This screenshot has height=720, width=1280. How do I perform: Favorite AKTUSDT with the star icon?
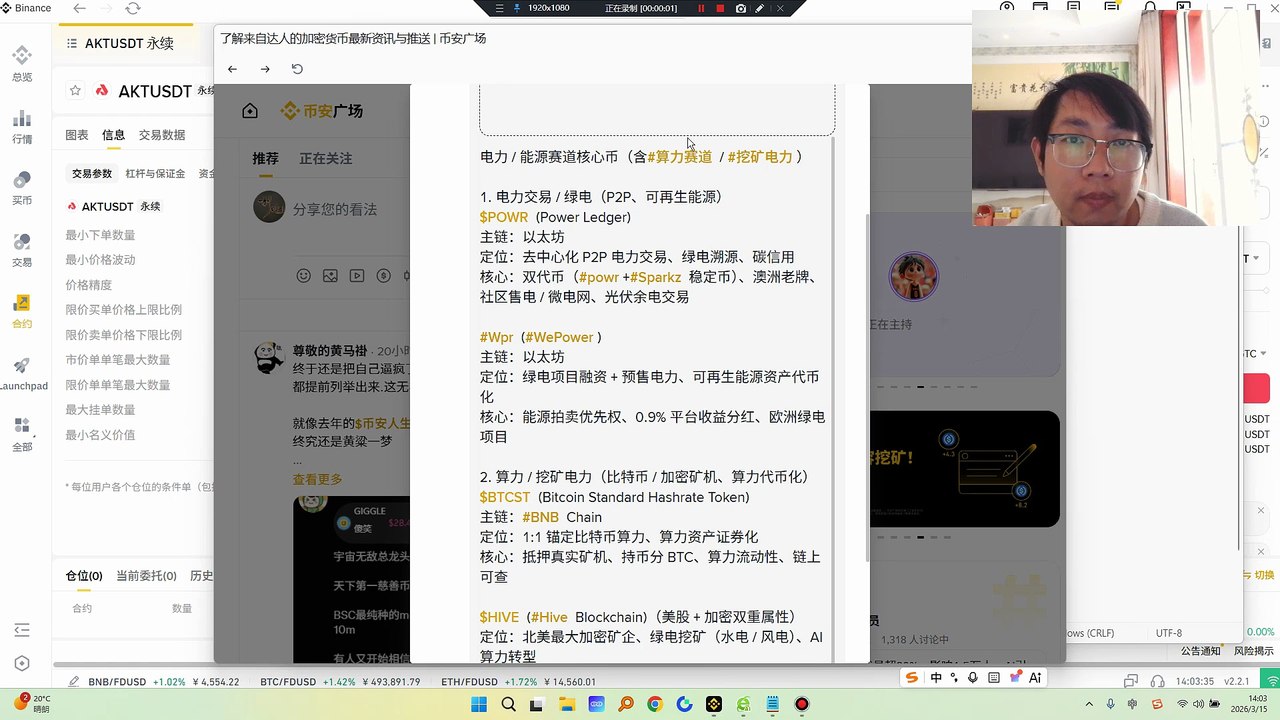point(75,91)
